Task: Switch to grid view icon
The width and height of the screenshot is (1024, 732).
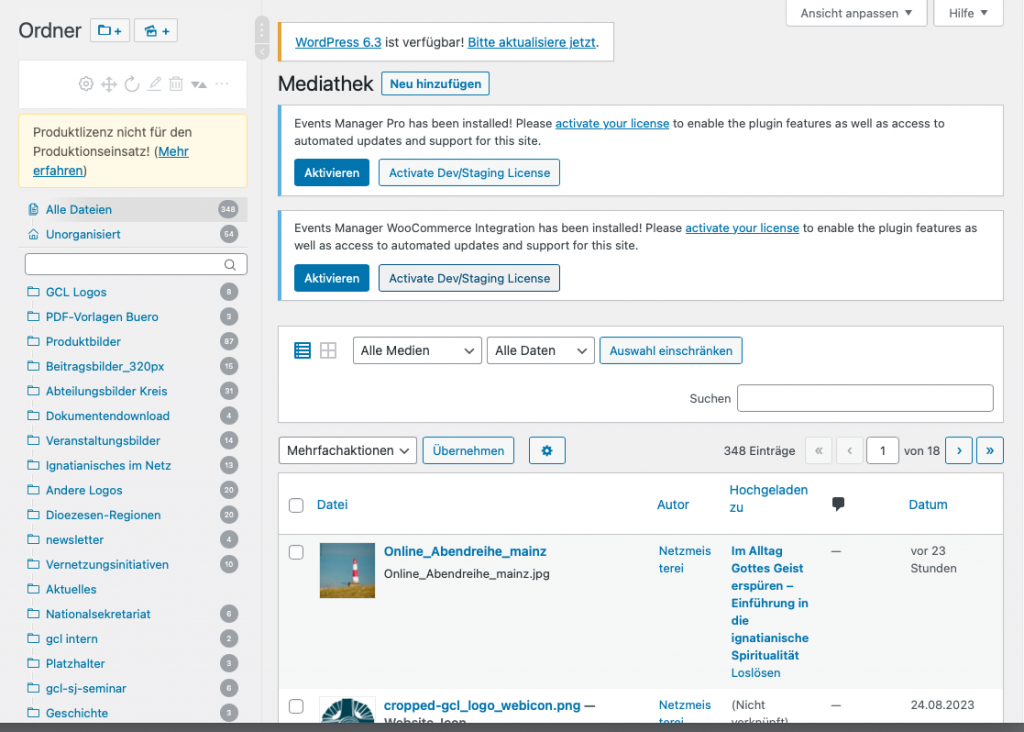Action: point(328,351)
